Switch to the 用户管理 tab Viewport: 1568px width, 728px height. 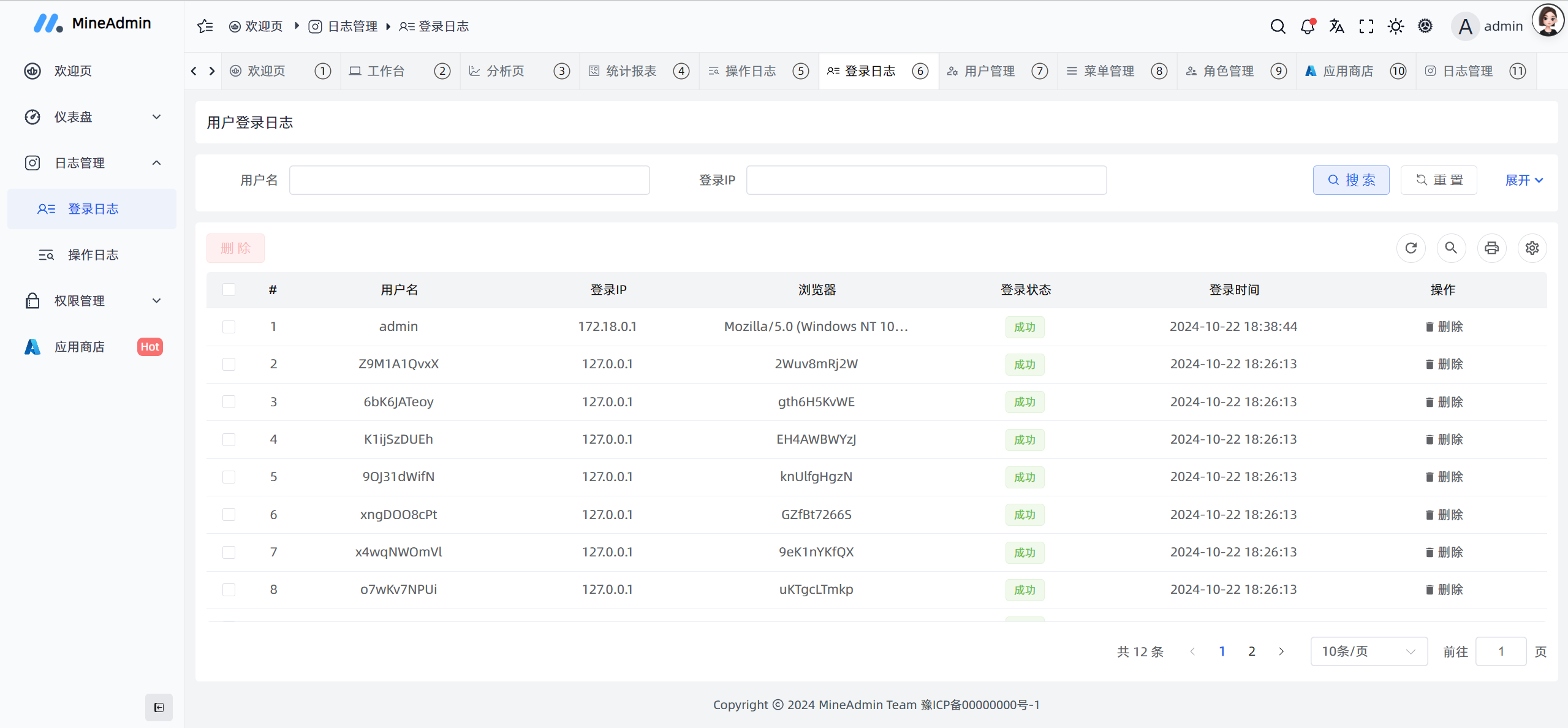[x=988, y=70]
